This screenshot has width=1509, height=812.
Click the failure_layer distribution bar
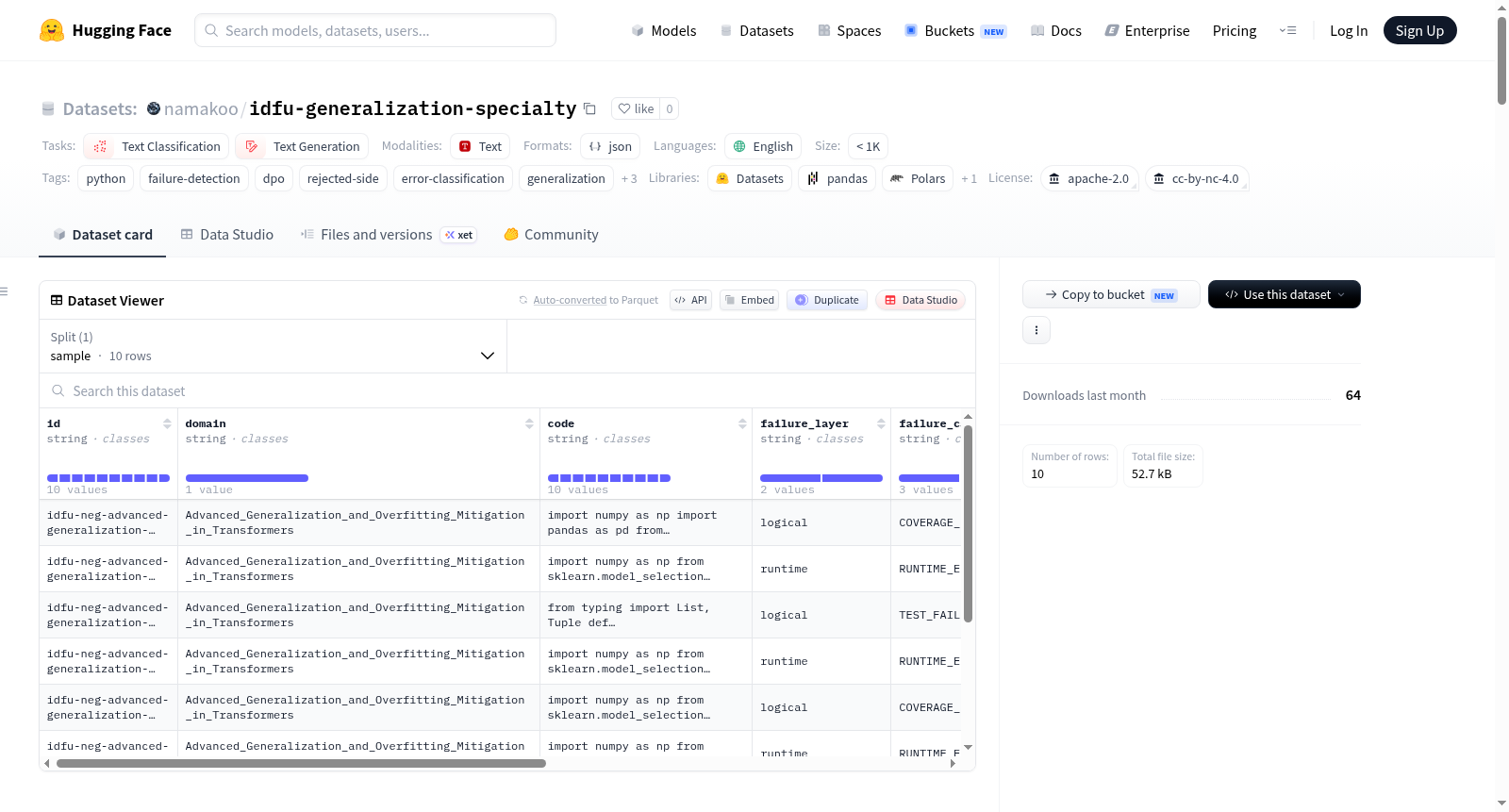(821, 478)
